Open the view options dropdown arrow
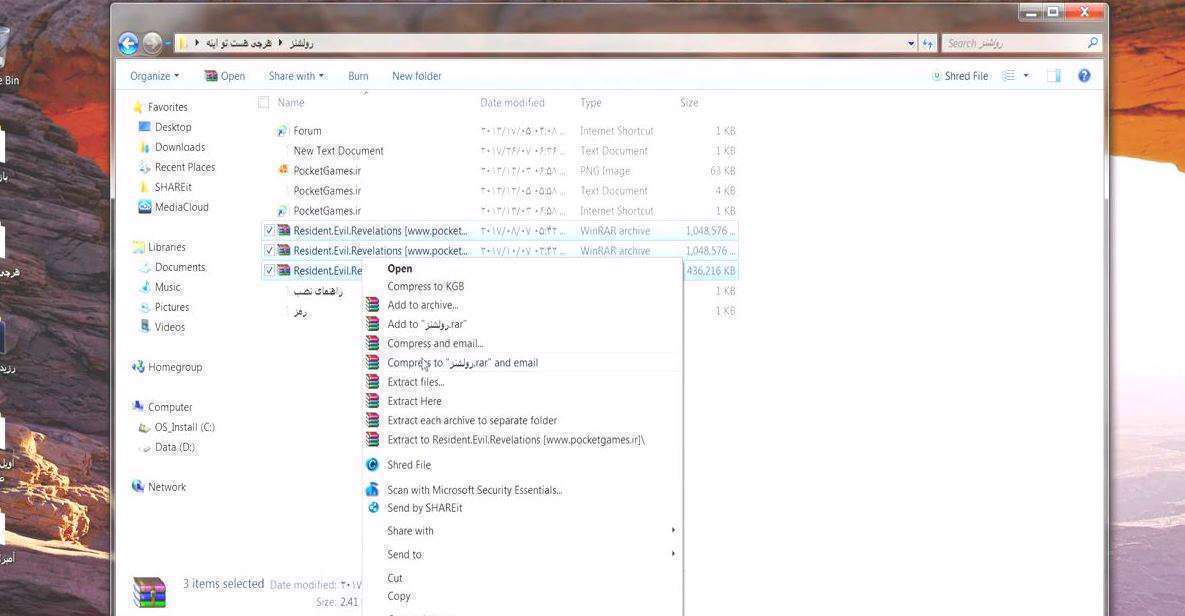1185x616 pixels. [x=1026, y=76]
